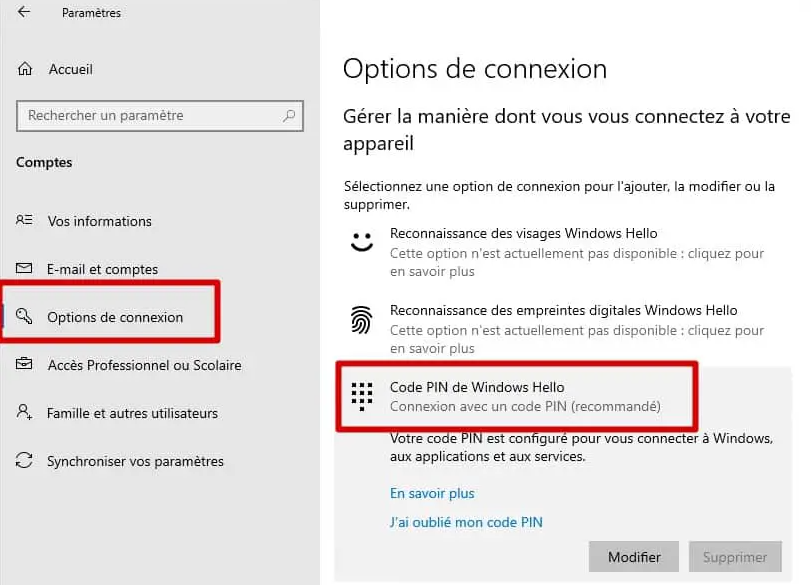This screenshot has width=811, height=585.
Task: Click the Synchroniser sync arrows icon
Action: [25, 461]
